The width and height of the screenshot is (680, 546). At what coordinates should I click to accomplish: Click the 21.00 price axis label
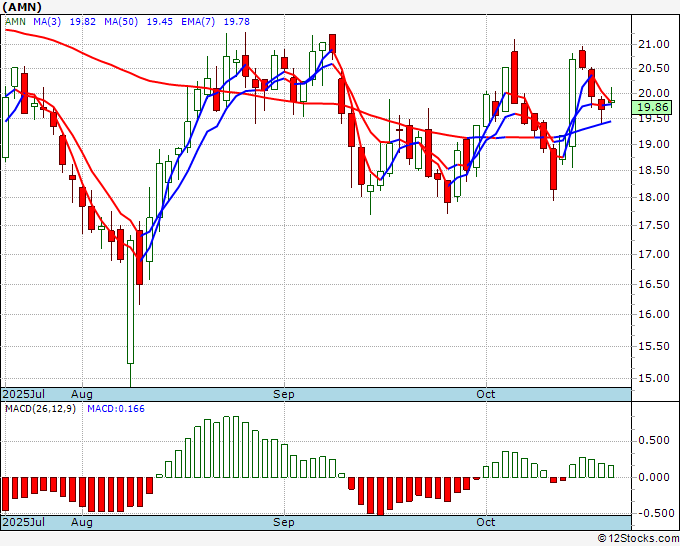pyautogui.click(x=653, y=44)
